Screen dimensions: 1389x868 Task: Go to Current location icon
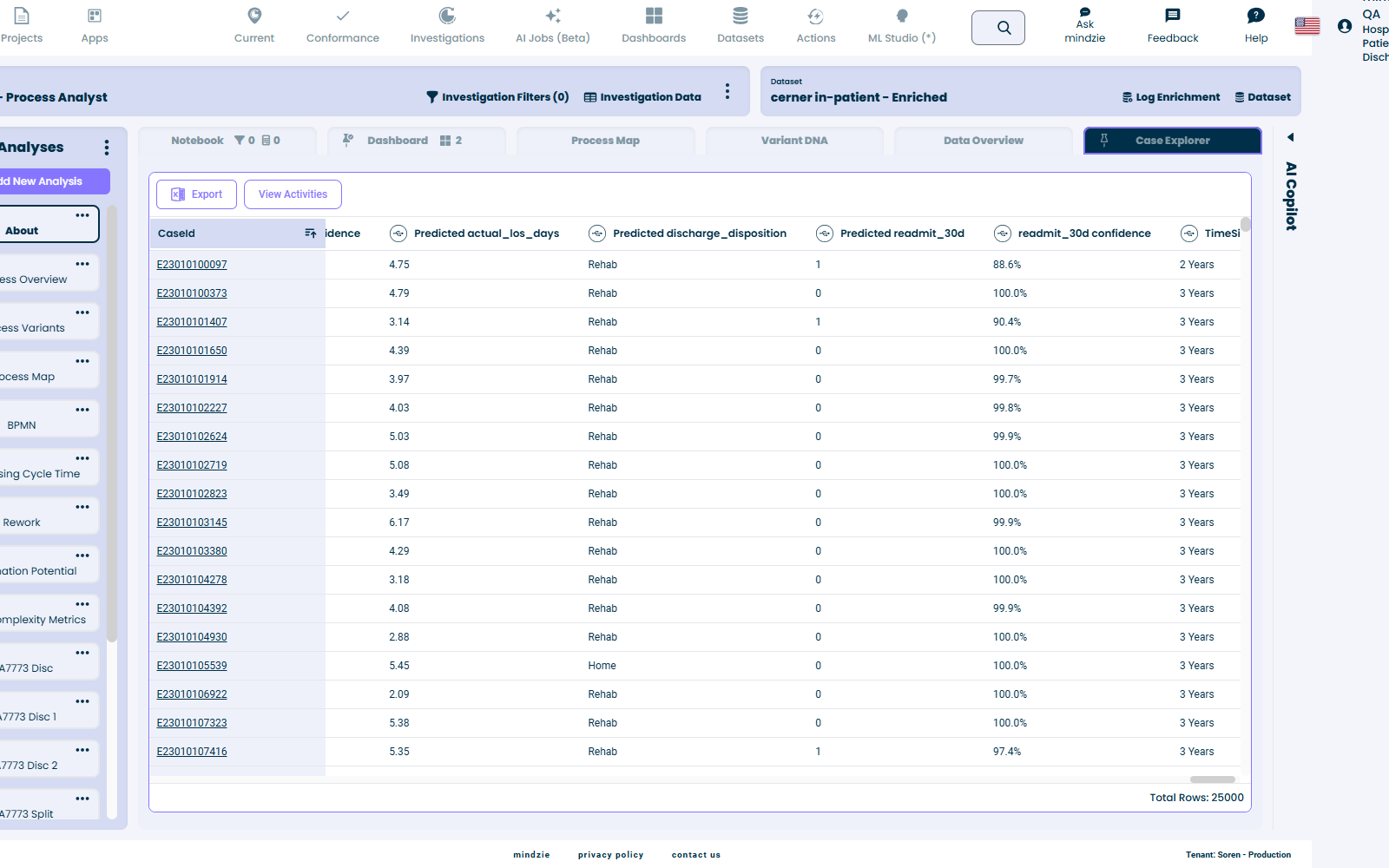(x=254, y=16)
